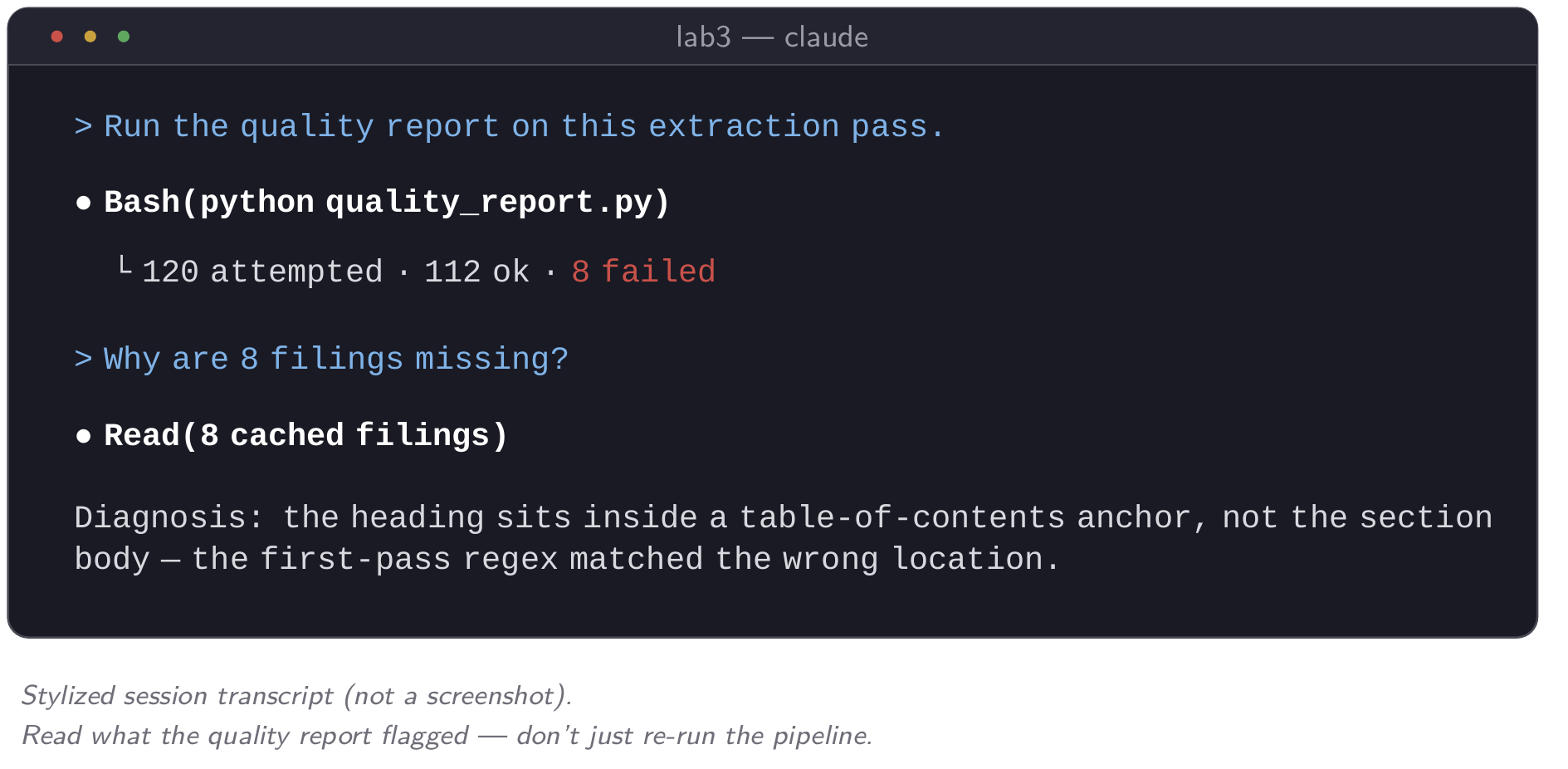The height and width of the screenshot is (769, 1568).
Task: Click the '8 failed' red status text
Action: tap(643, 272)
